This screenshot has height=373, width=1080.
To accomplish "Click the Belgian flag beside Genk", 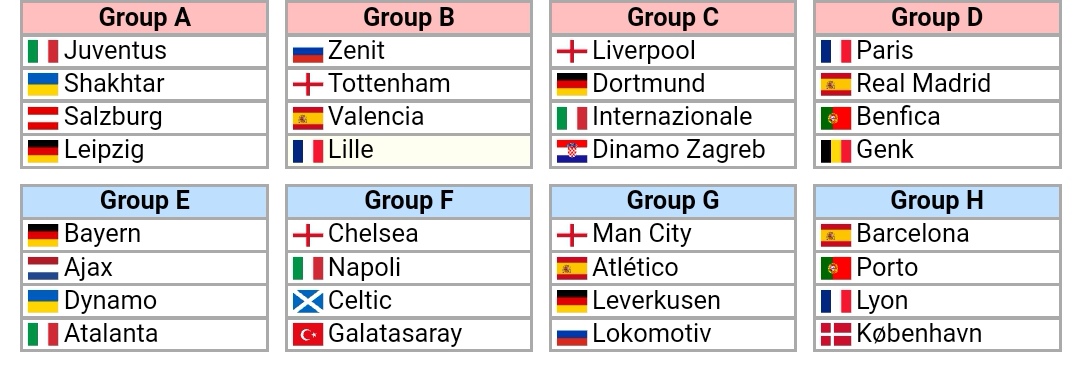I will (836, 151).
